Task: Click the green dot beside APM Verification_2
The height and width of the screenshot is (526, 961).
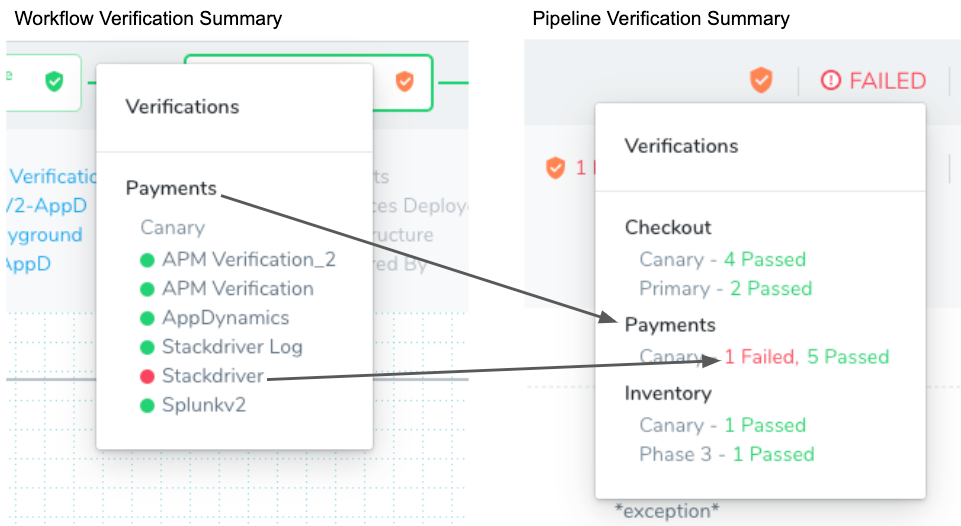Action: 147,260
